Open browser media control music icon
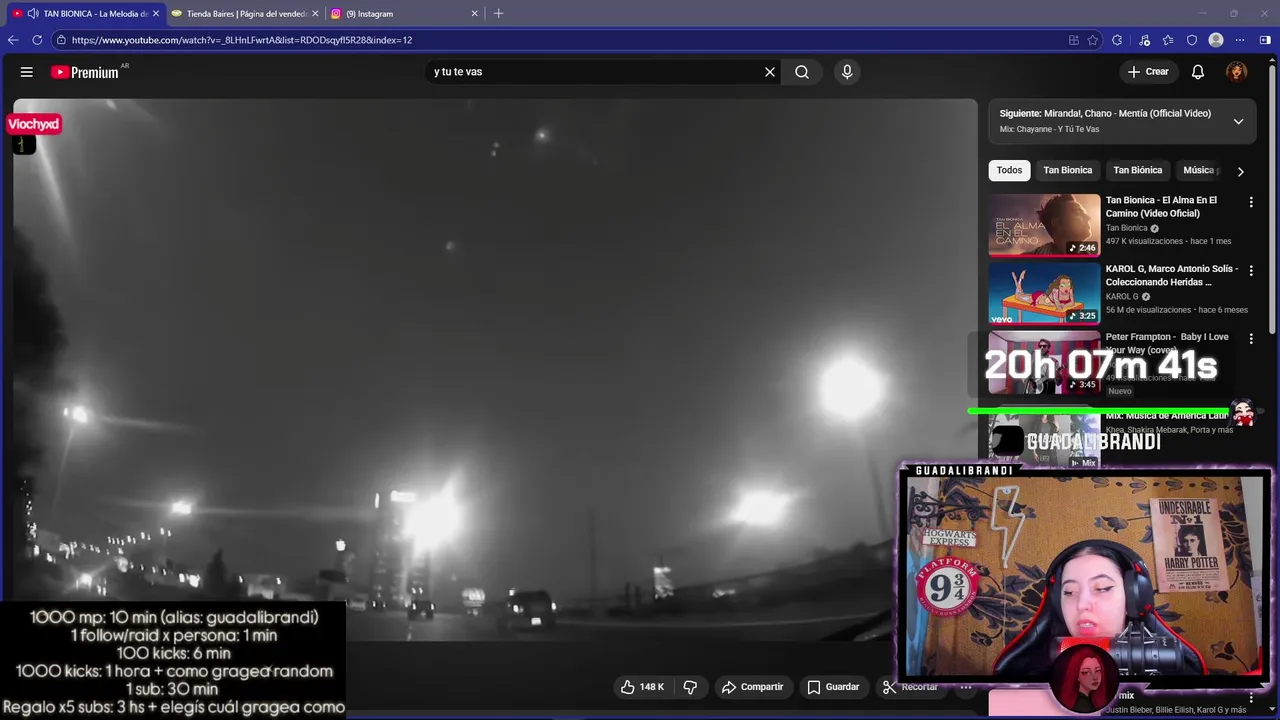The height and width of the screenshot is (720, 1280). pos(1144,40)
